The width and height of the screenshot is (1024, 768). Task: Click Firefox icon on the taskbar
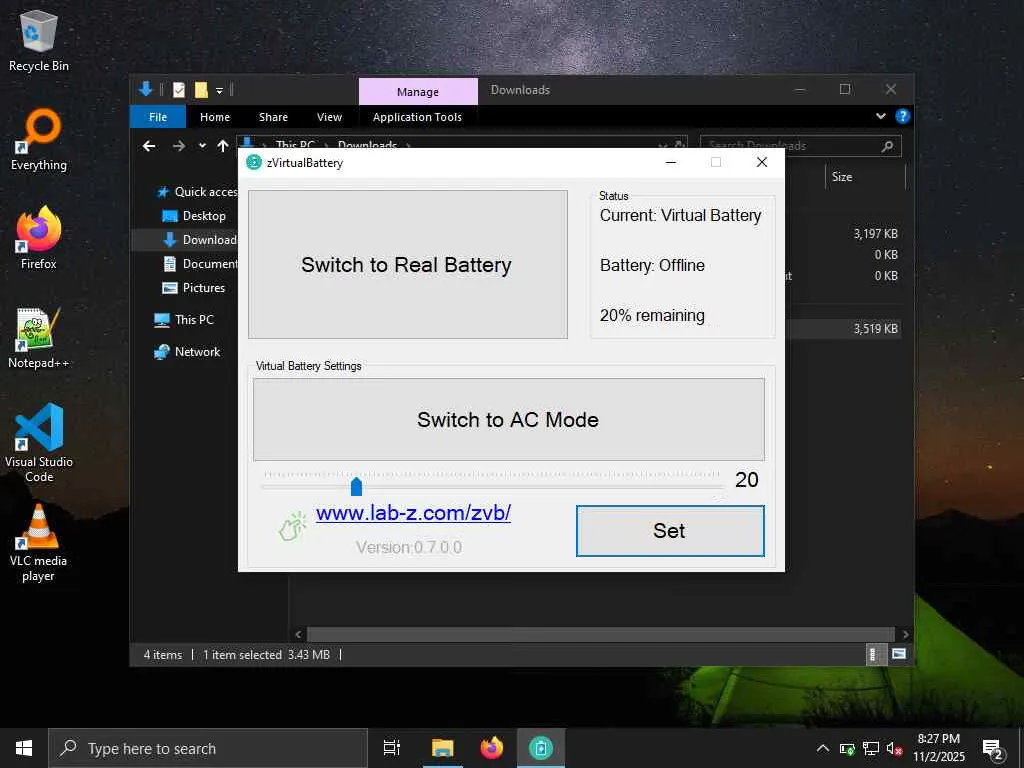point(492,748)
